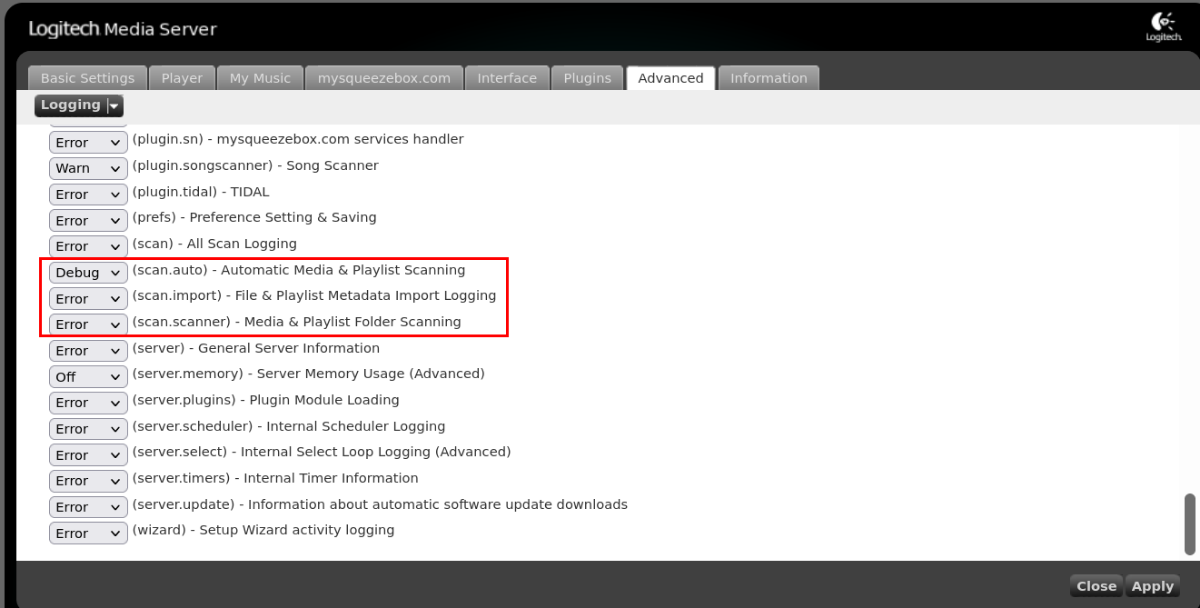The width and height of the screenshot is (1200, 608).
Task: Expand the server.update log level dropdown
Action: tap(88, 507)
